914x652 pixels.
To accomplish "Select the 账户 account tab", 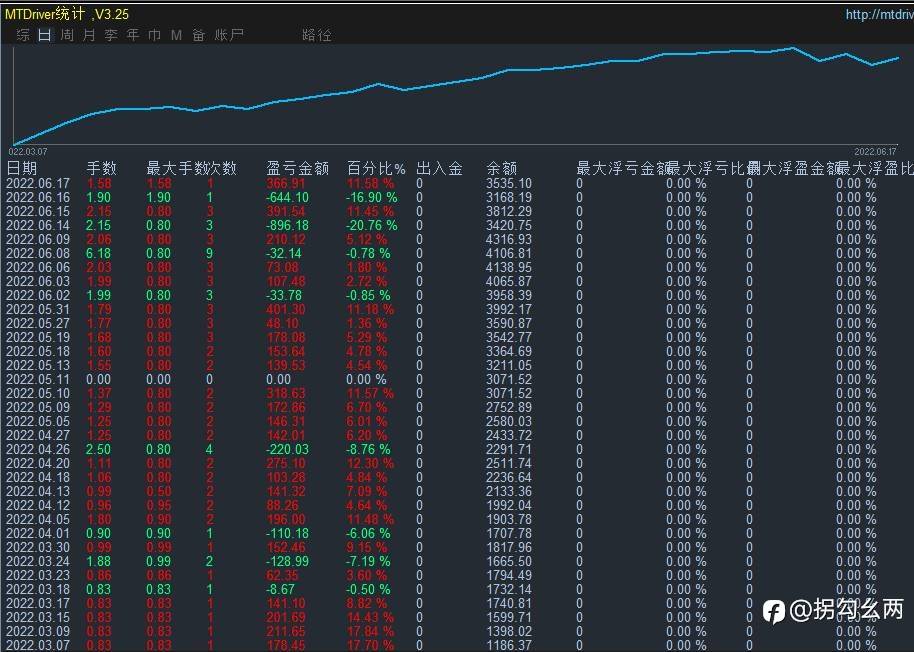I will pyautogui.click(x=229, y=35).
